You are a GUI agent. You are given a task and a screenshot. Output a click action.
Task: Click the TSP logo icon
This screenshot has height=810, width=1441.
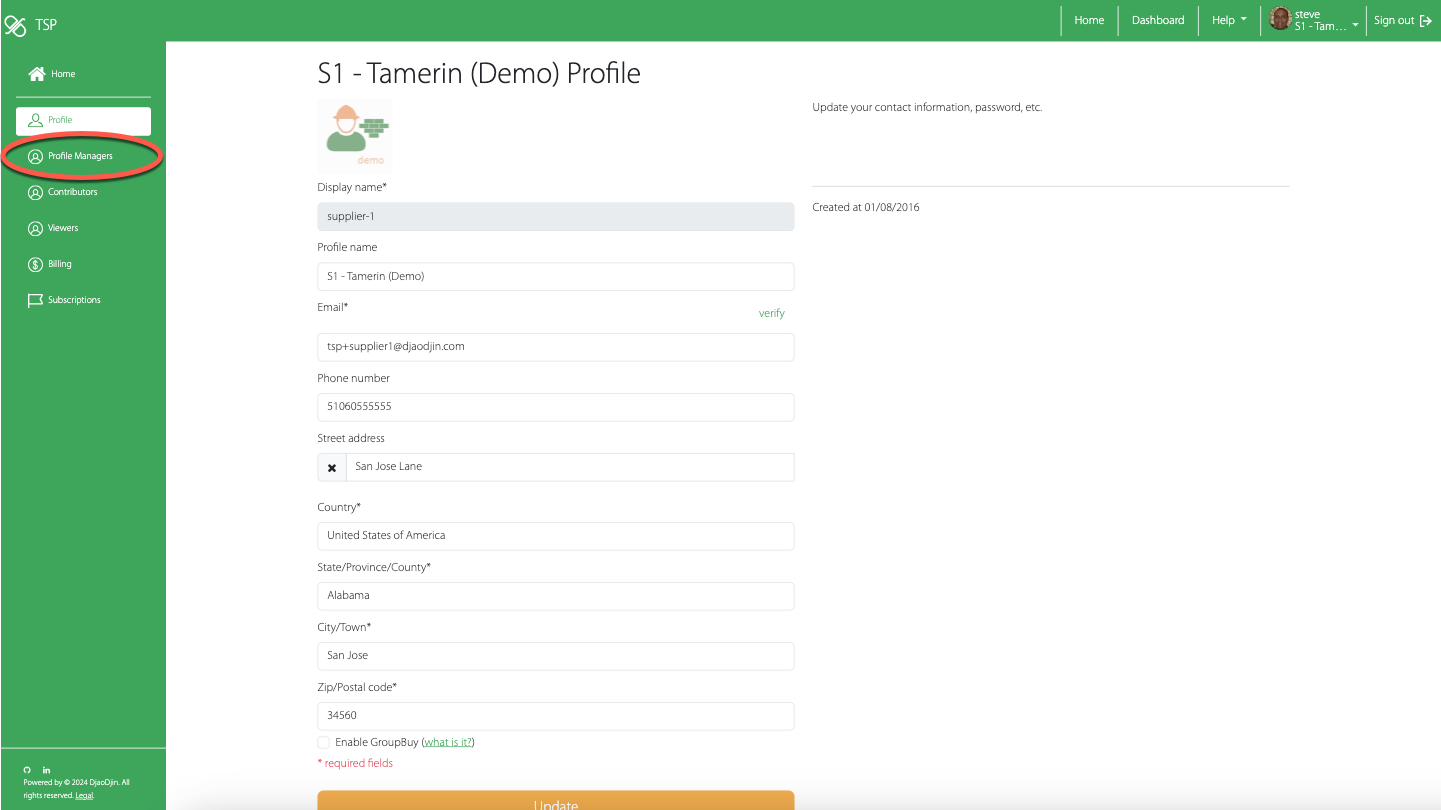(15, 25)
